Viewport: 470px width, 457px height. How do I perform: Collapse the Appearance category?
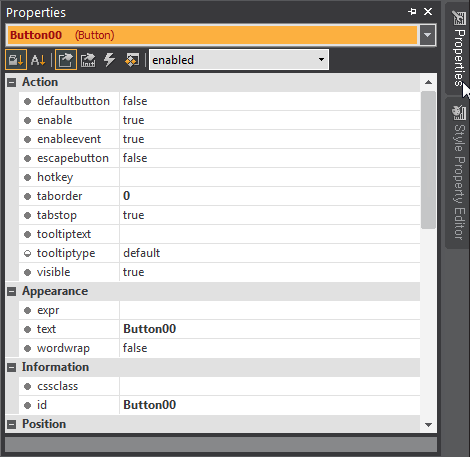click(x=12, y=292)
